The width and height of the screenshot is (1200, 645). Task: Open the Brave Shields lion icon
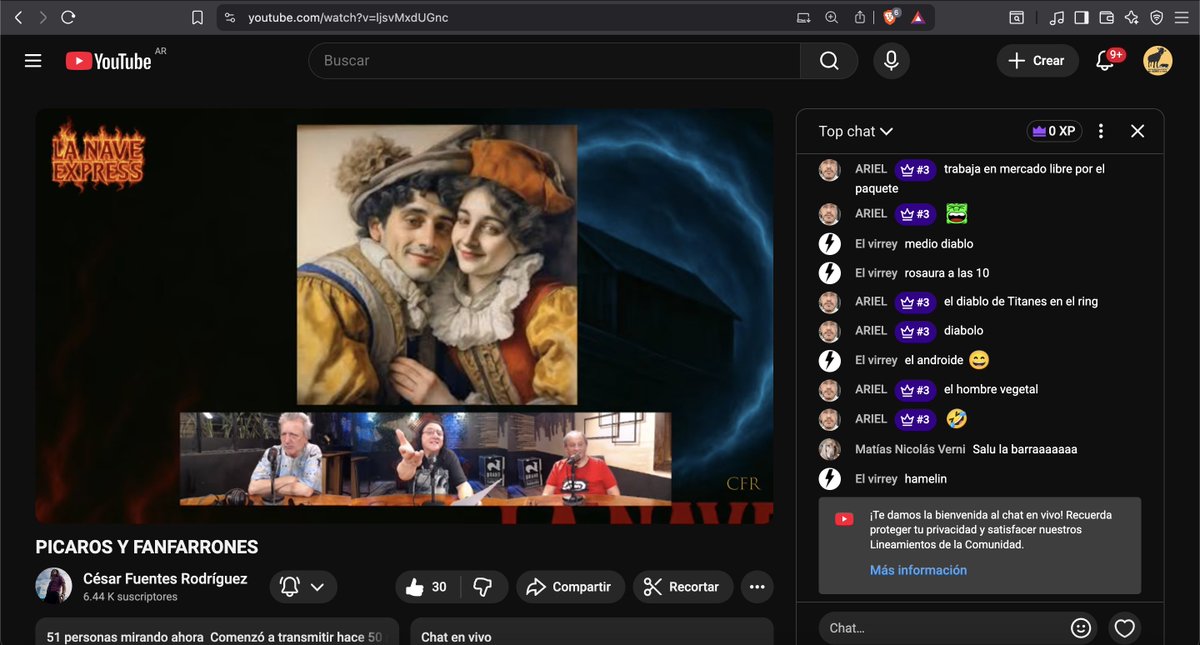tap(890, 17)
